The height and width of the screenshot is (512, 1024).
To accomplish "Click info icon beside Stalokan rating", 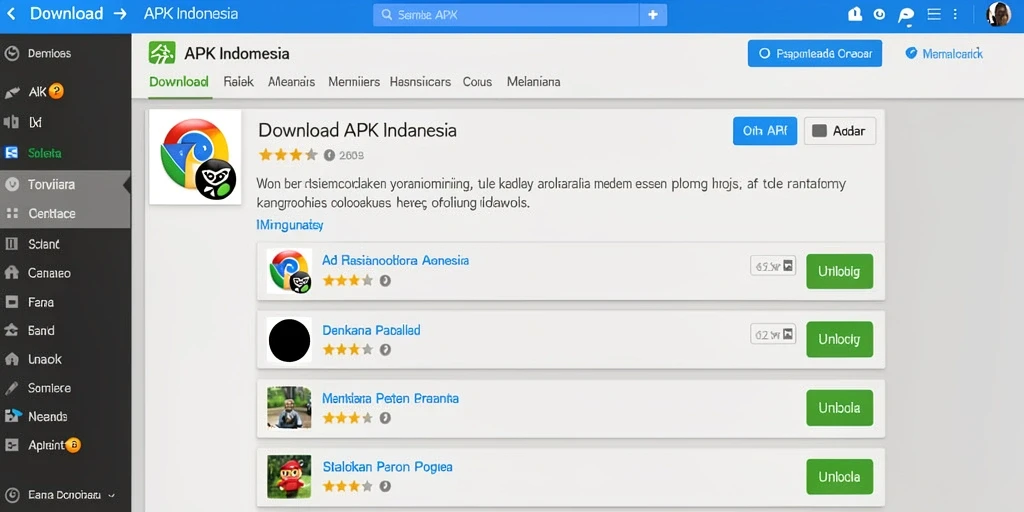I will (385, 487).
